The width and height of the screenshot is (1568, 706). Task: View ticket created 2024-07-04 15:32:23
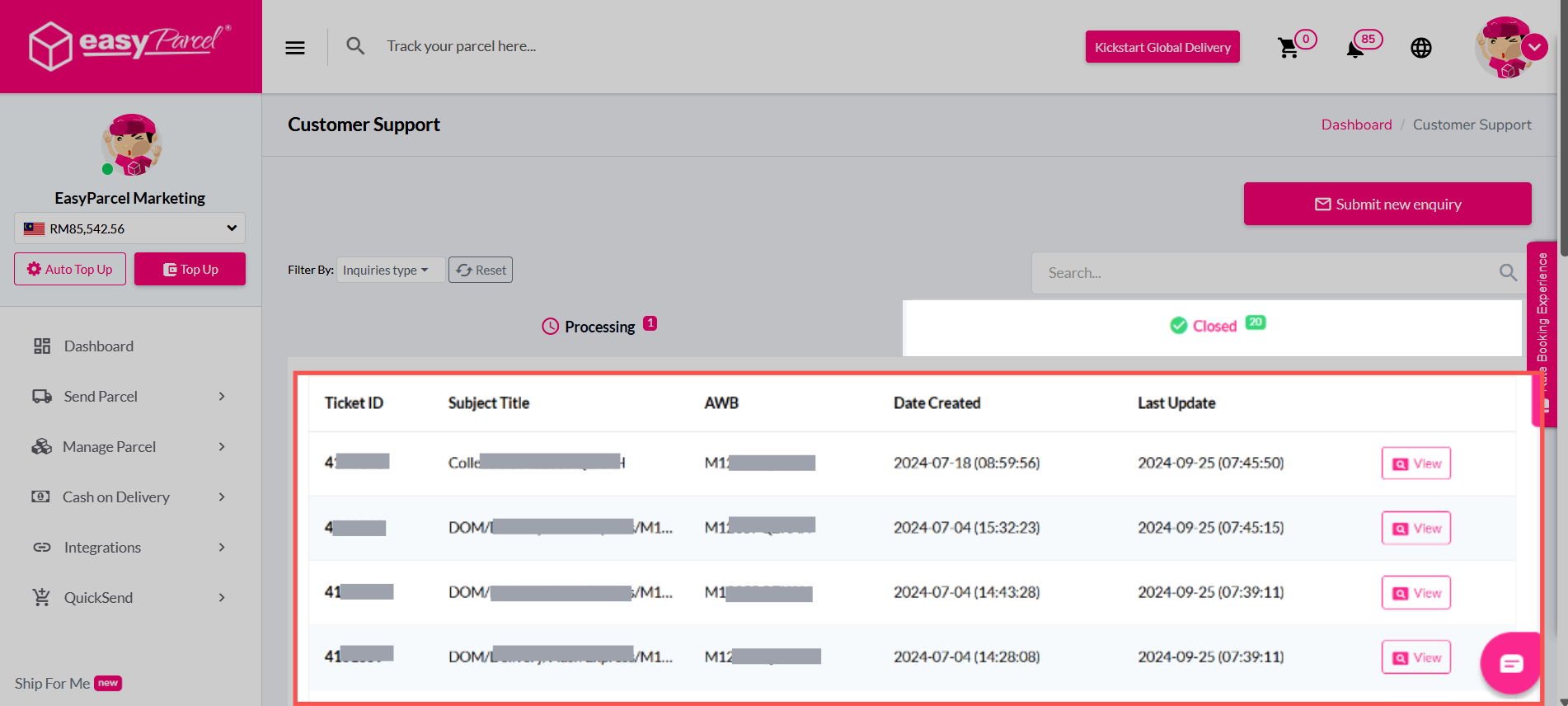[1415, 528]
